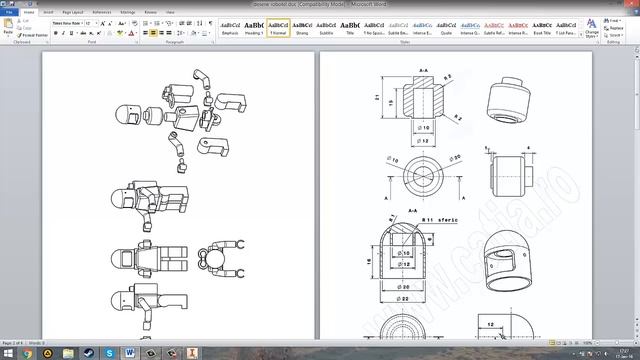Click the Copy command
The image size is (640, 360).
[24, 28]
